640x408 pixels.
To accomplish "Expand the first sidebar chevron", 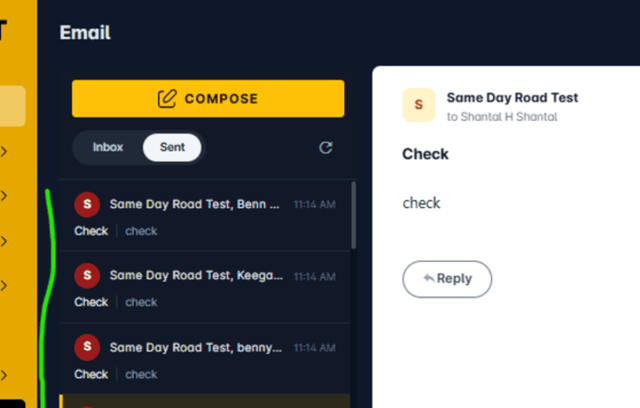I will [4, 152].
